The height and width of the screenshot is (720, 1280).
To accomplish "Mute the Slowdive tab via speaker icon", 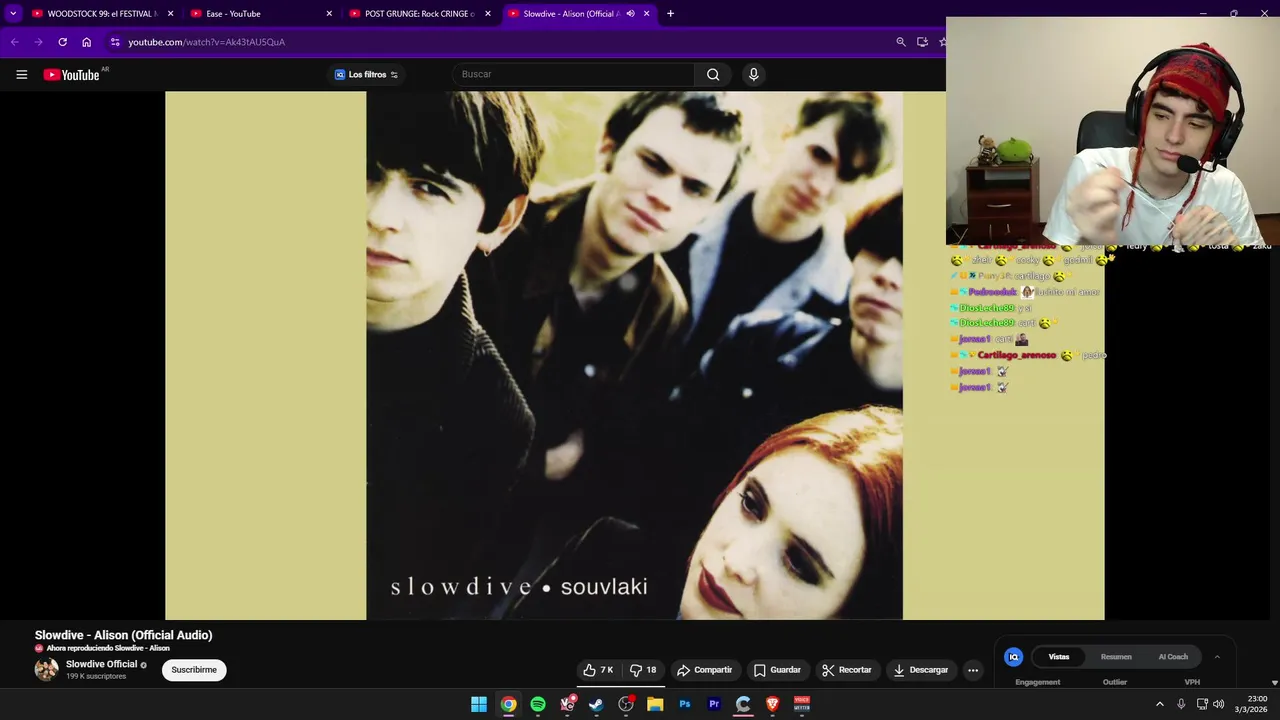I will pos(630,14).
